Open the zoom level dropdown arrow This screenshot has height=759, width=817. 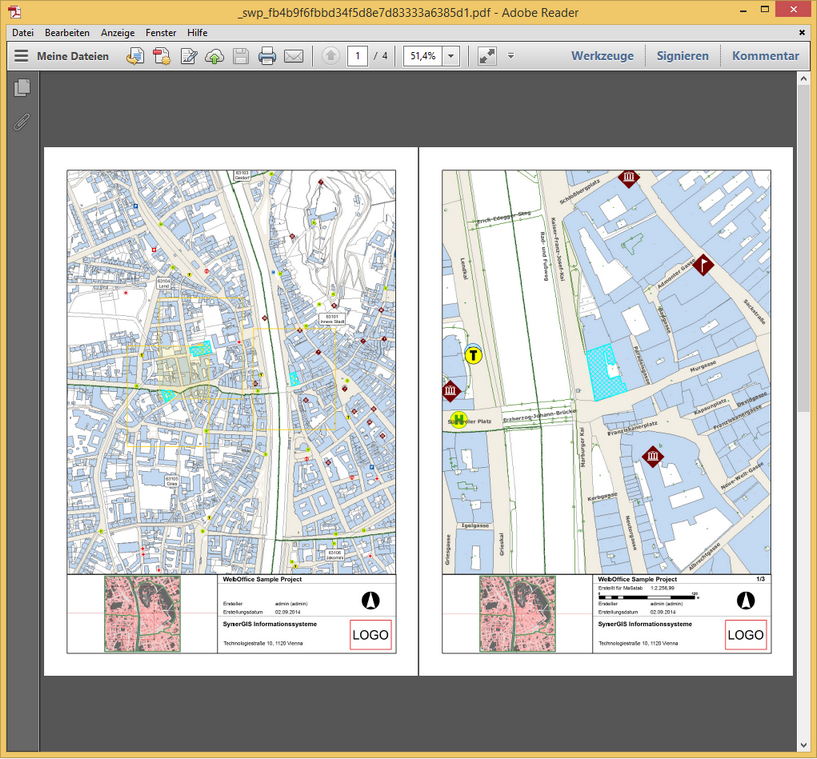click(451, 56)
